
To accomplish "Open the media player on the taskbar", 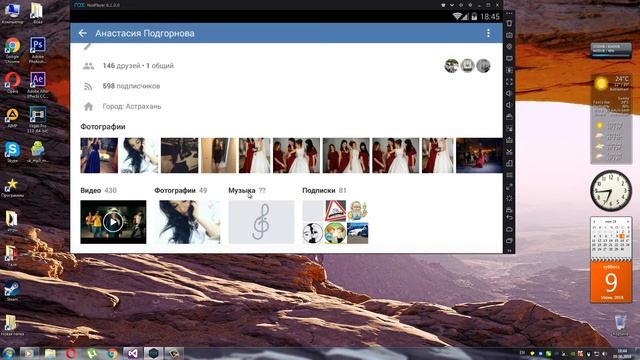I will coord(29,353).
